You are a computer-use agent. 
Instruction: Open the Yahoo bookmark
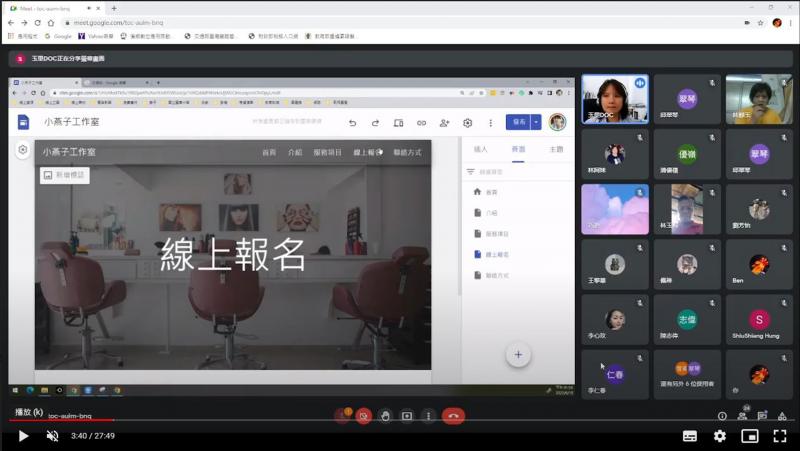(95, 36)
